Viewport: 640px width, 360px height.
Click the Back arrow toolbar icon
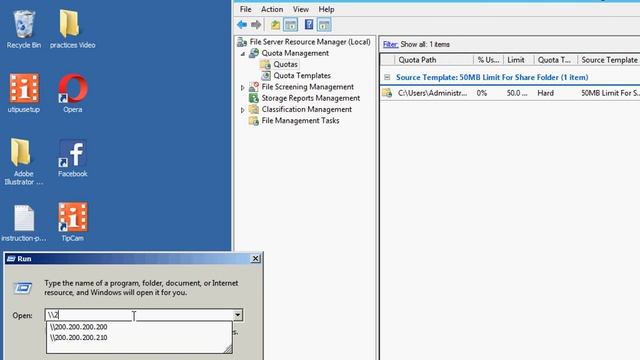click(242, 25)
